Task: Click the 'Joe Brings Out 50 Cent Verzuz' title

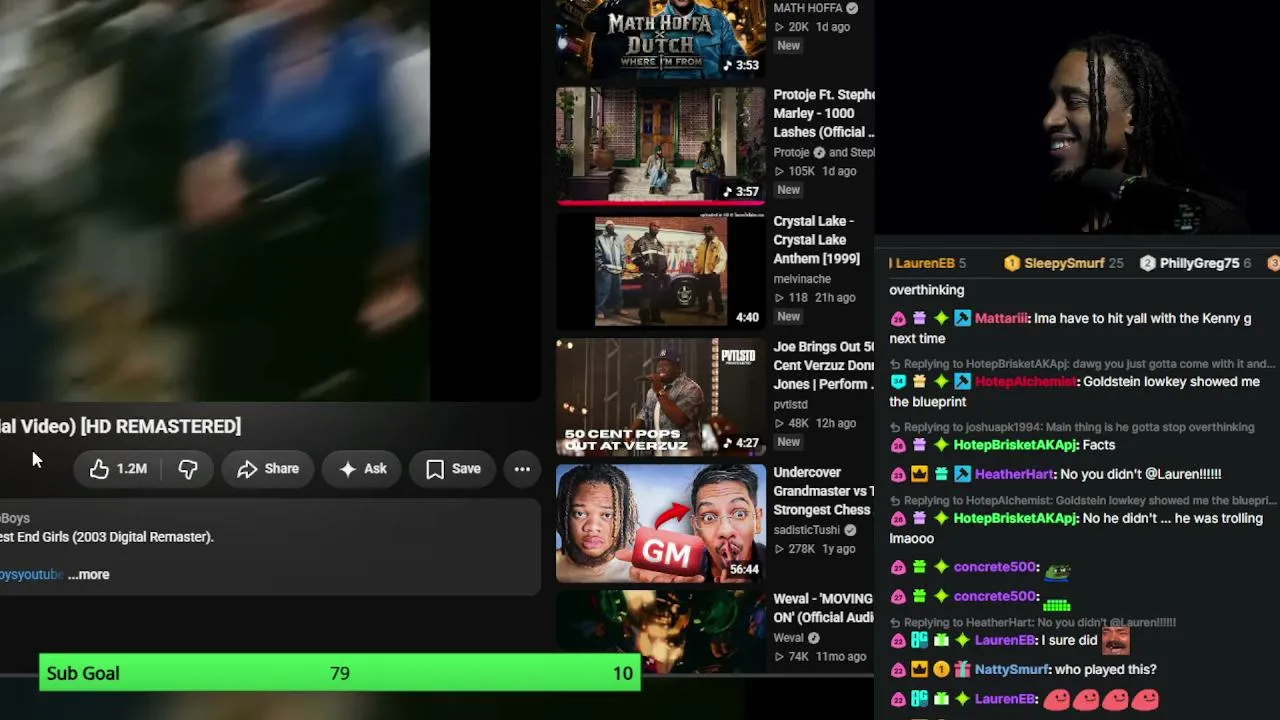Action: tap(824, 366)
